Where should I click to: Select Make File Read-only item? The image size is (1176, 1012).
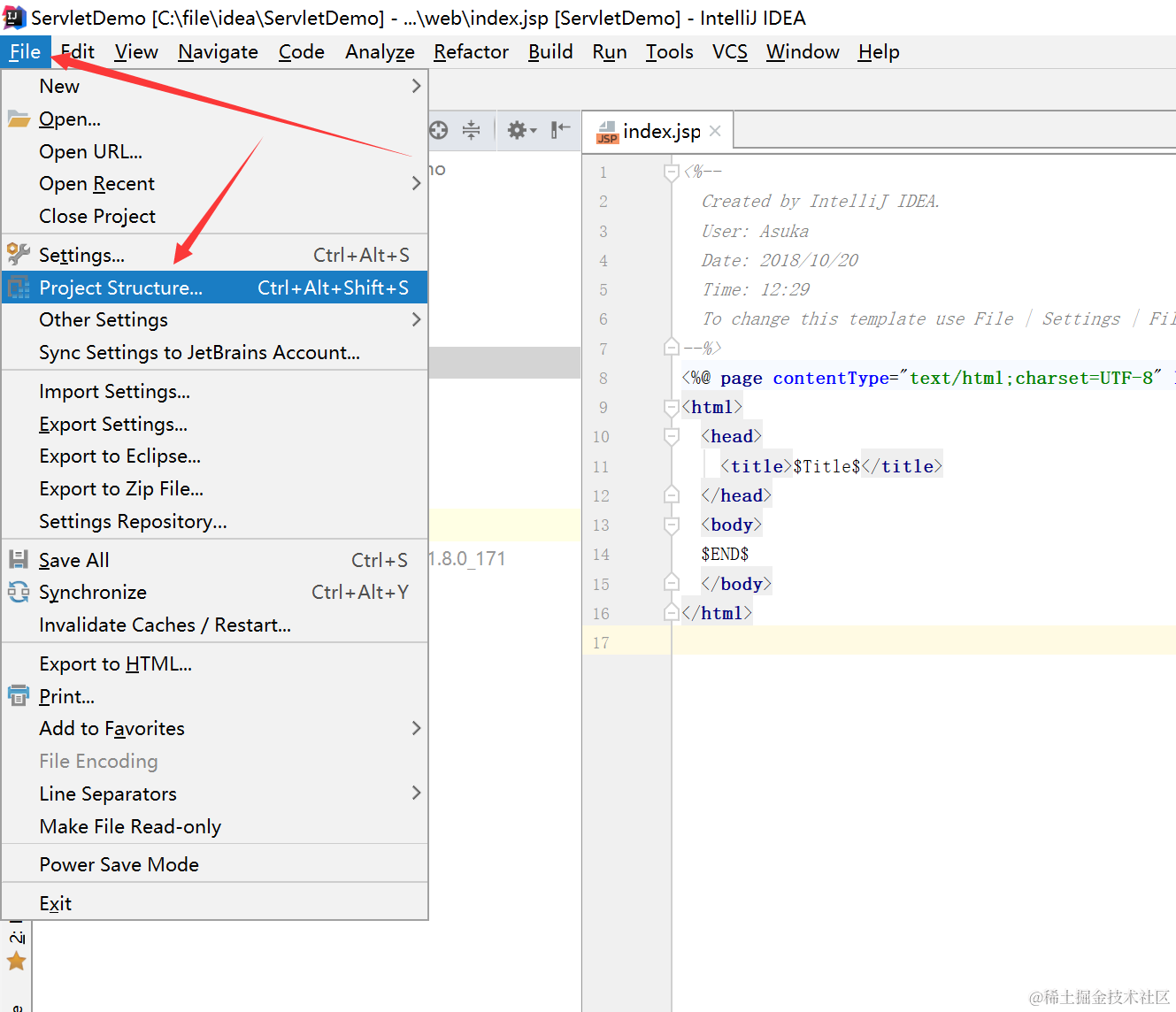215,826
